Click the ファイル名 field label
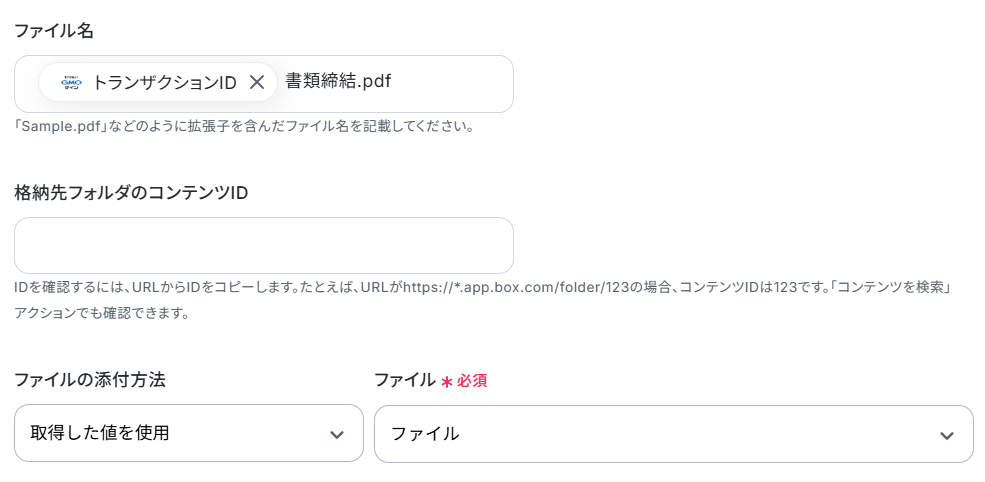985x482 pixels. [x=54, y=30]
